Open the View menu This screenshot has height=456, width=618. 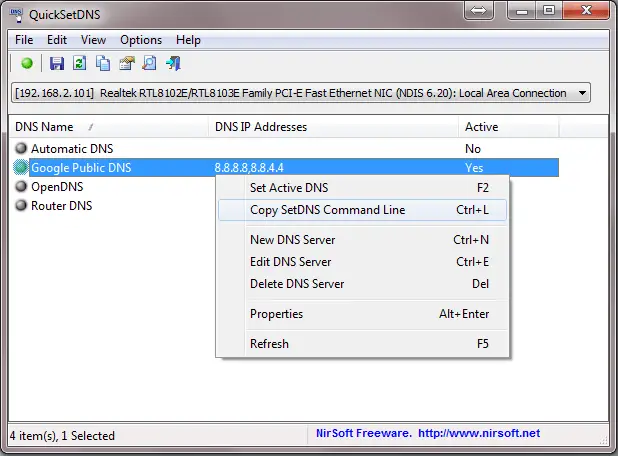click(x=93, y=40)
